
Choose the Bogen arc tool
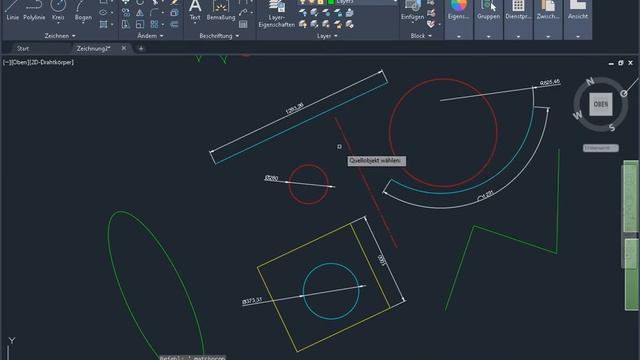coord(83,10)
